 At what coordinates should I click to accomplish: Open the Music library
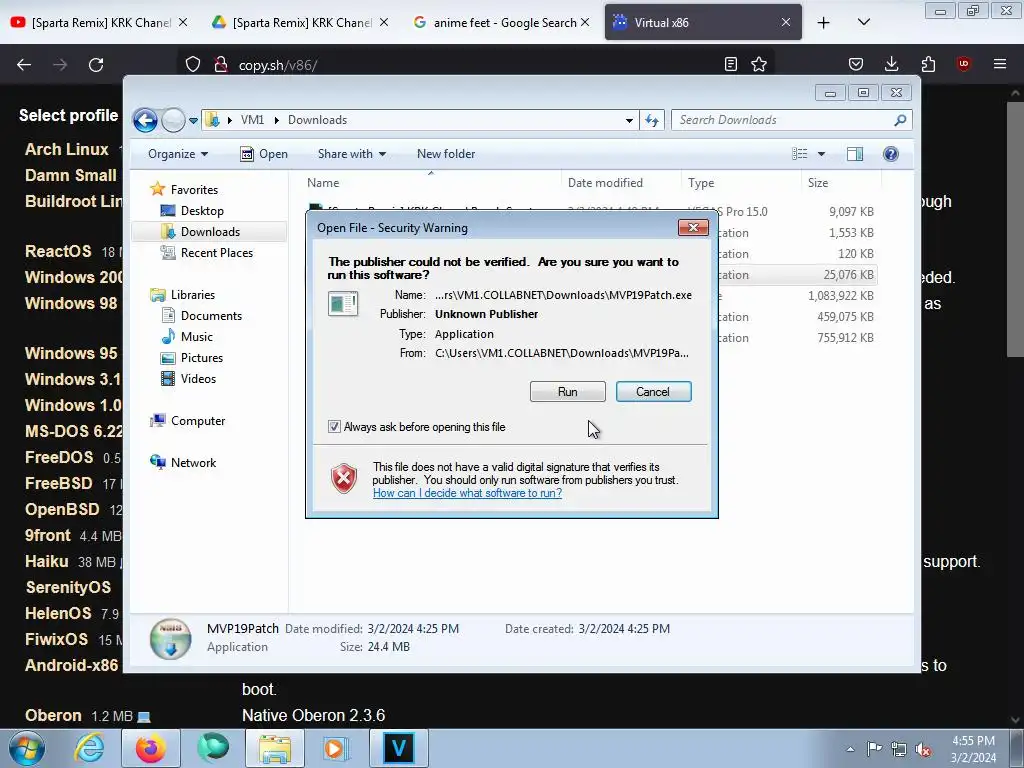(x=196, y=336)
